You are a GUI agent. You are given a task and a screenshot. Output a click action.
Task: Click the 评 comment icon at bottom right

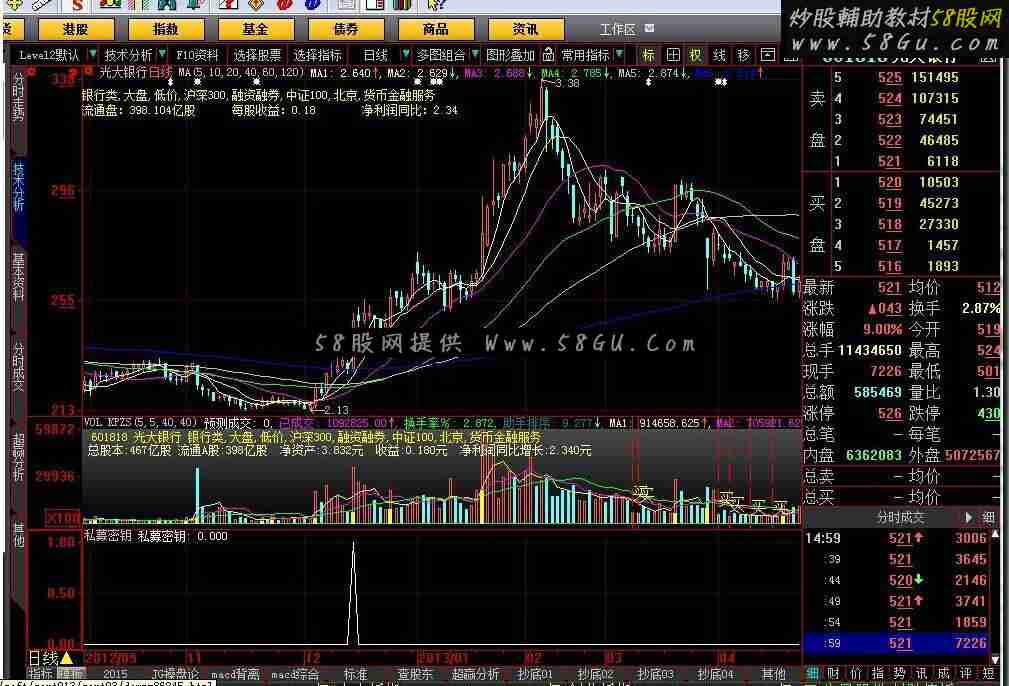(965, 674)
